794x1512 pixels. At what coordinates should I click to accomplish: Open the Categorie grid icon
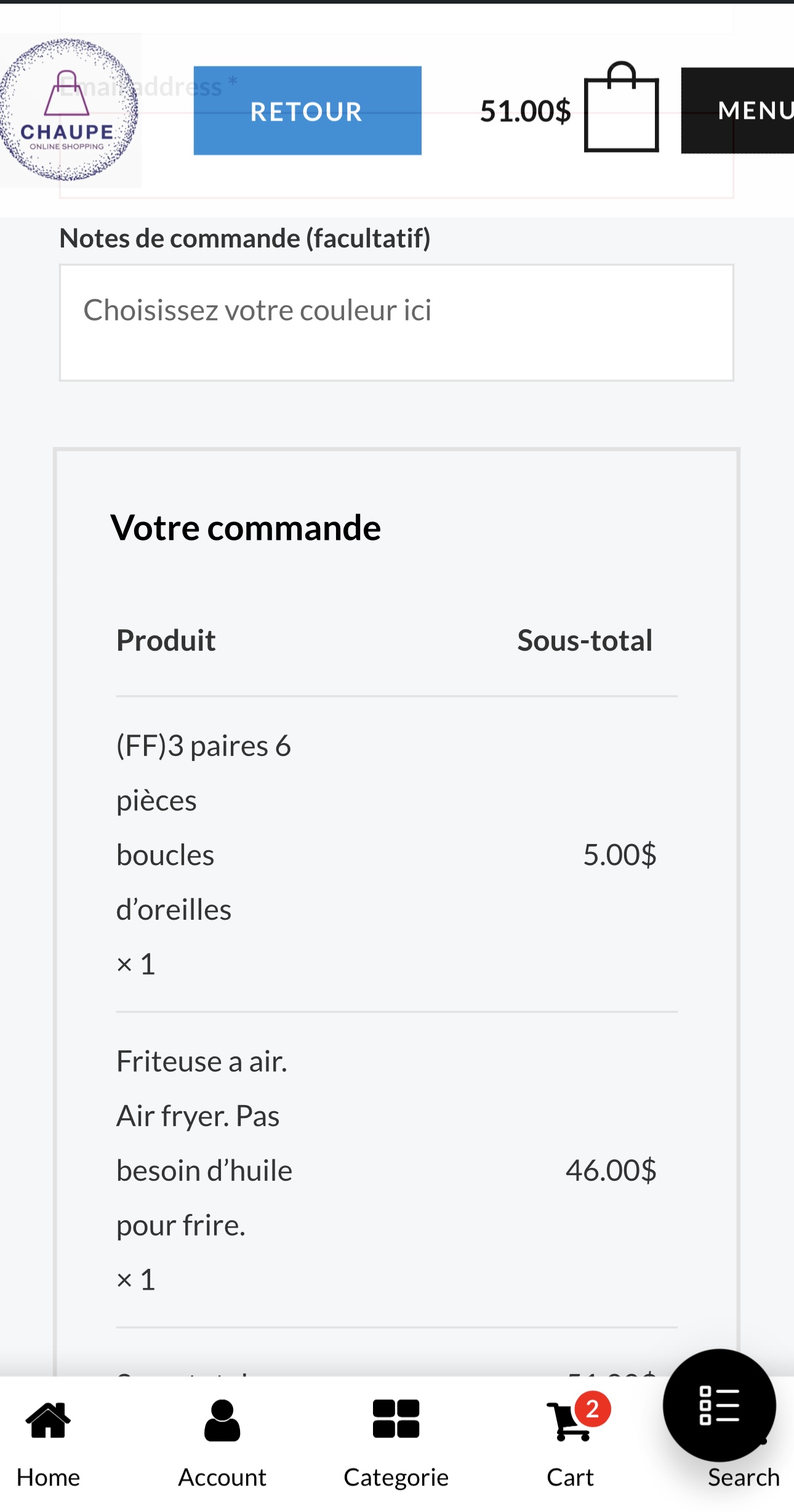396,1418
